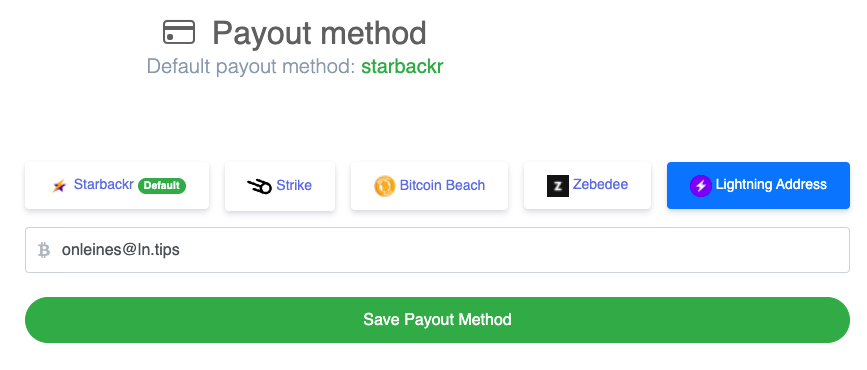Click the Payout method heading
867x370 pixels.
tap(319, 33)
